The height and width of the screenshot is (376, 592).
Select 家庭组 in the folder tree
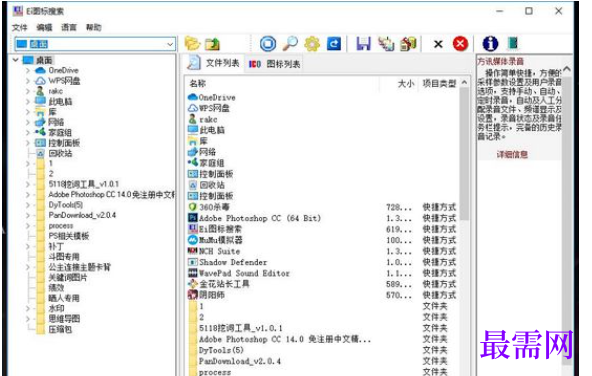coord(60,133)
